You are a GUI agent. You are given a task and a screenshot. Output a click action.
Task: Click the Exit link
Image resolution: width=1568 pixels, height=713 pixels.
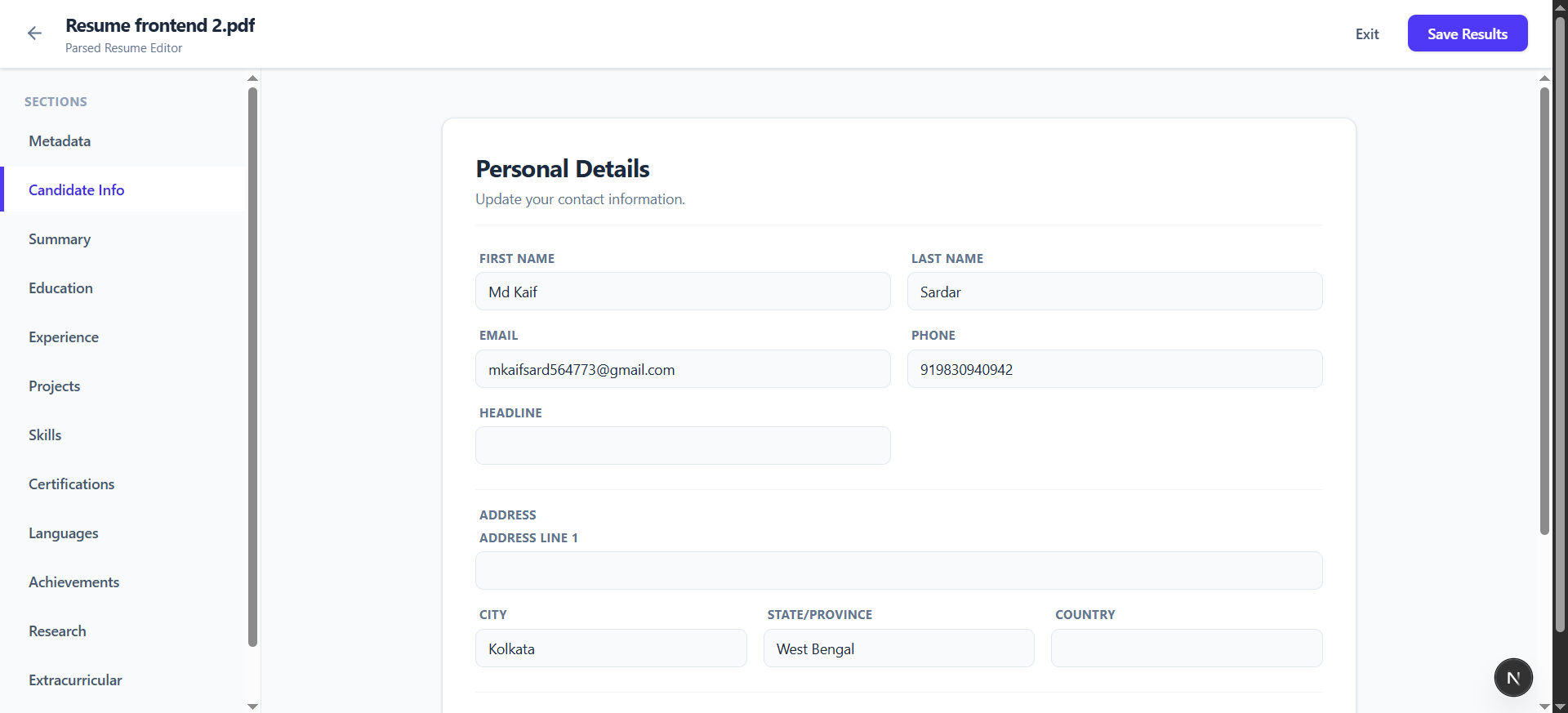pos(1367,33)
